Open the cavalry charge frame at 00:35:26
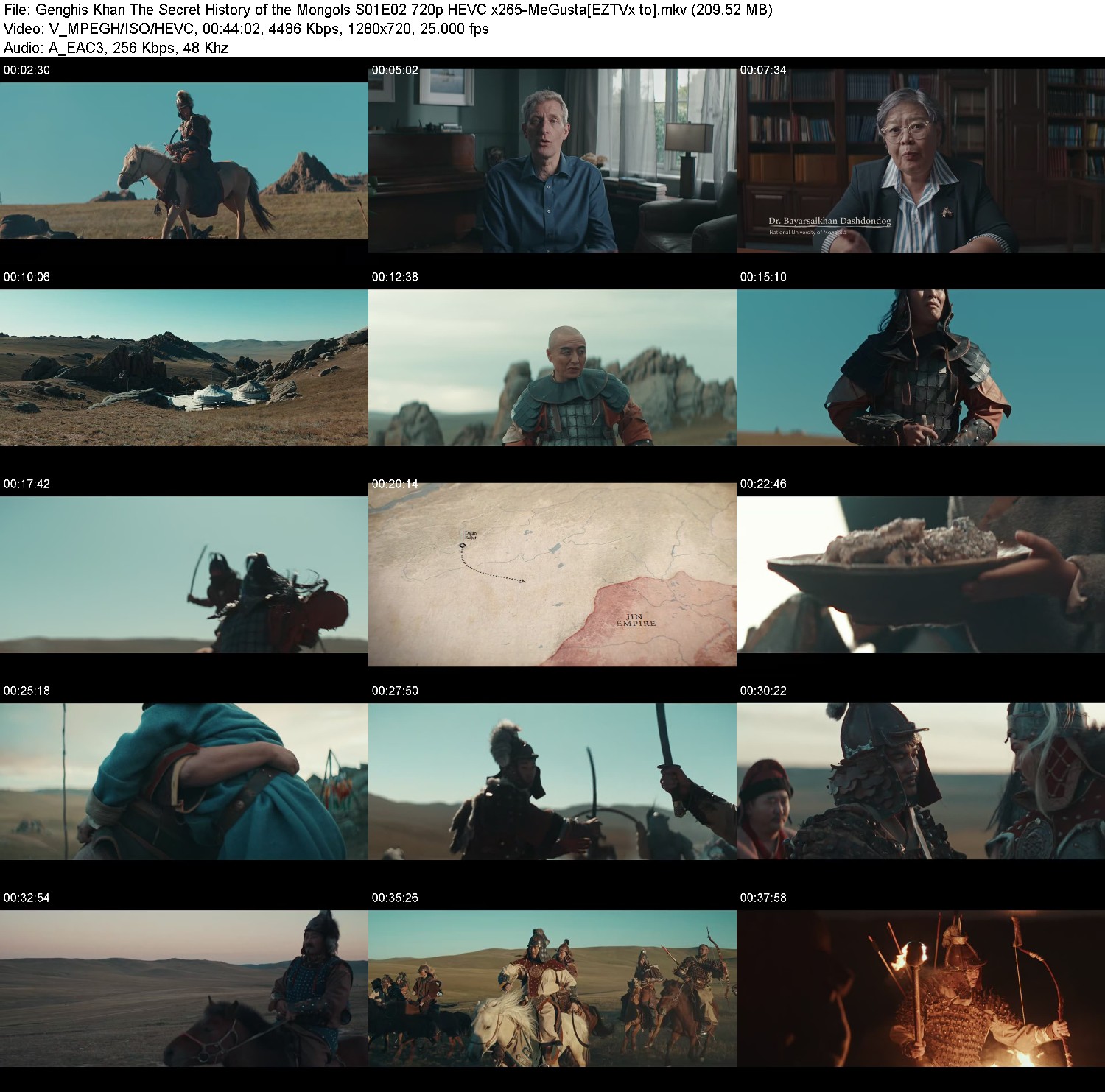Screen dimensions: 1105x1092 (x=552, y=988)
